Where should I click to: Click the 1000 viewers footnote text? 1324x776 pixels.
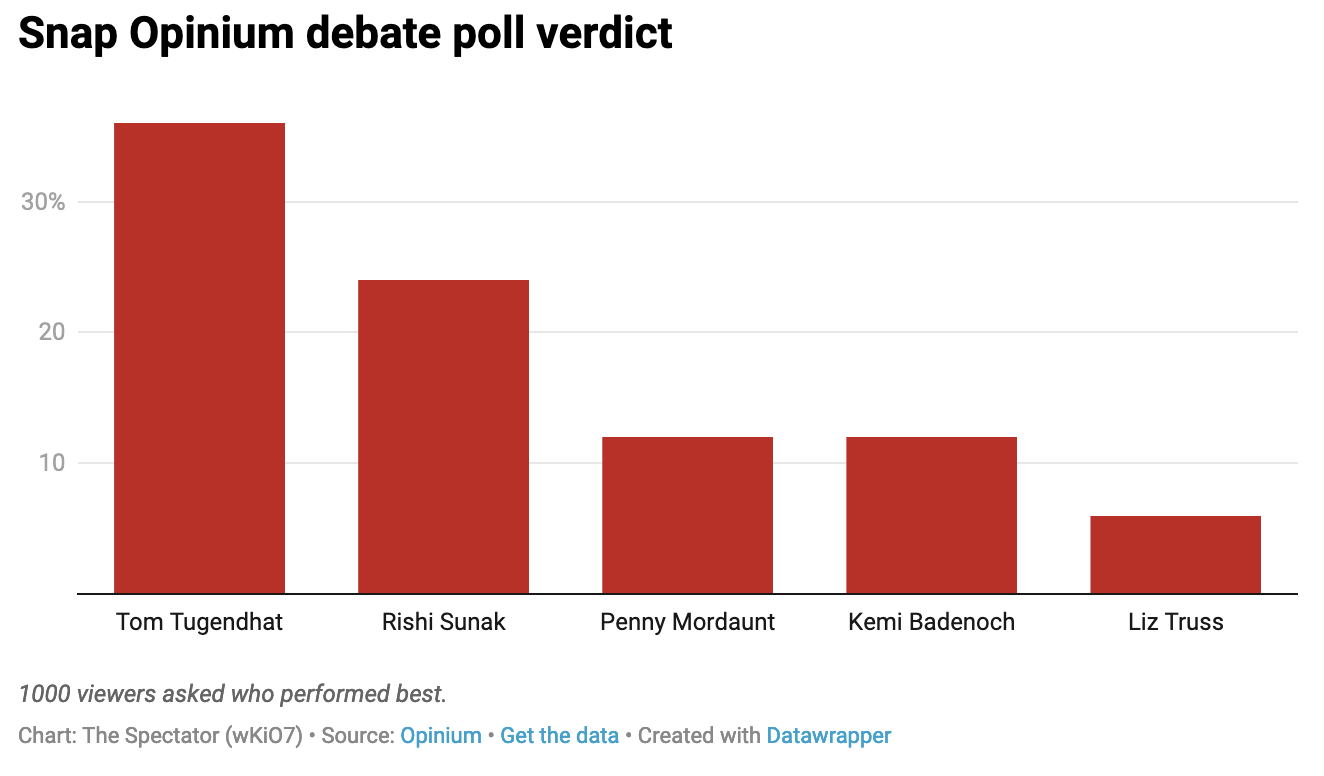(x=232, y=693)
